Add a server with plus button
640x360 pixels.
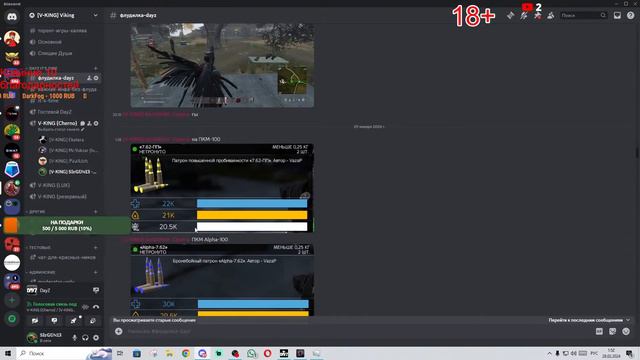pyautogui.click(x=12, y=300)
